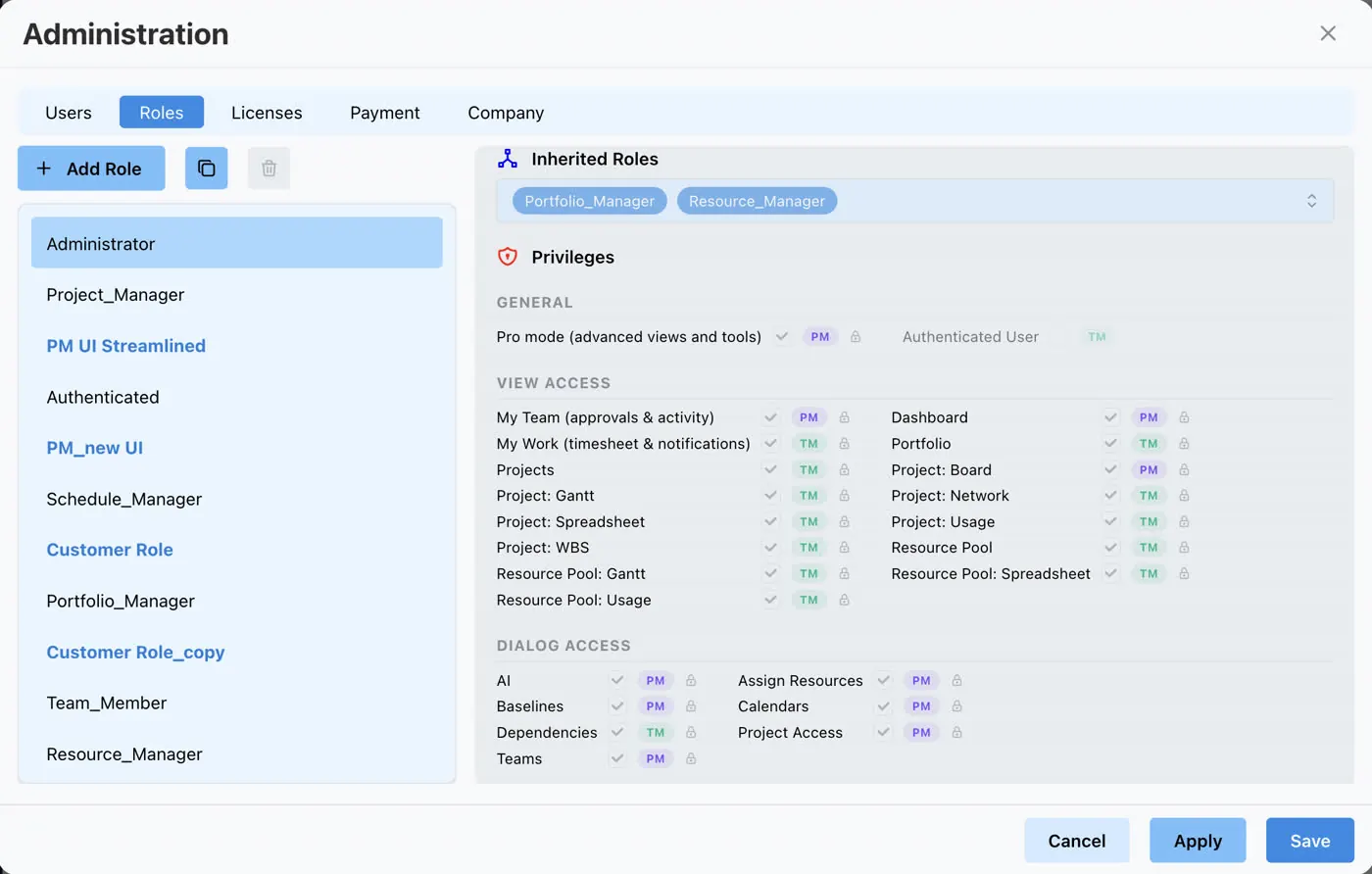The image size is (1372, 874).
Task: Toggle the Portfolio view checkbox
Action: [x=1110, y=444]
